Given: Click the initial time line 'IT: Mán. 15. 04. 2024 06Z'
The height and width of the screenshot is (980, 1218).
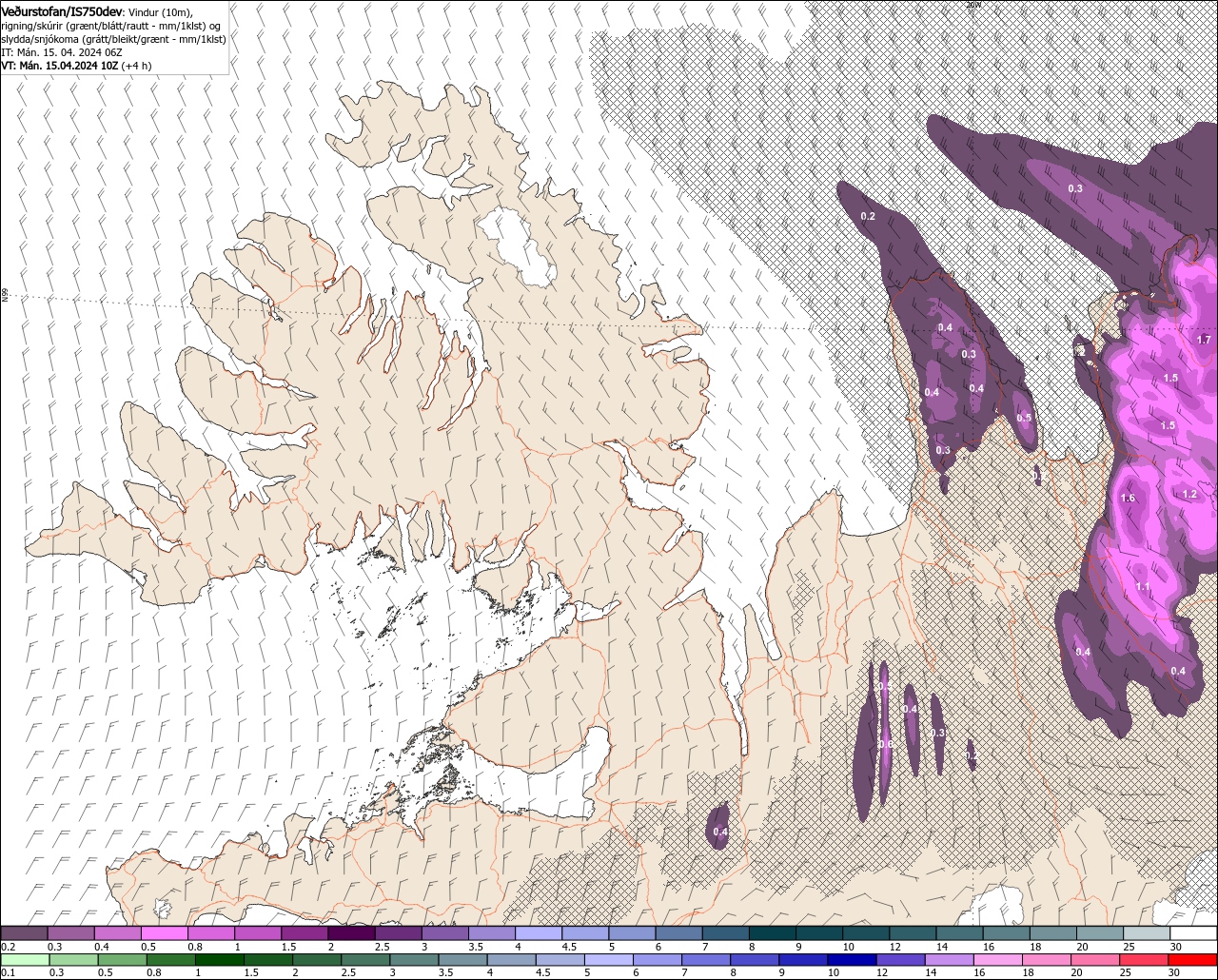Looking at the screenshot, I should point(62,52).
